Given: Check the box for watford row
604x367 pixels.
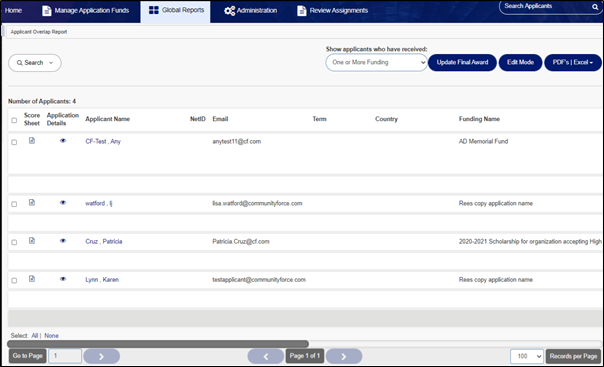Looking at the screenshot, I should (14, 204).
